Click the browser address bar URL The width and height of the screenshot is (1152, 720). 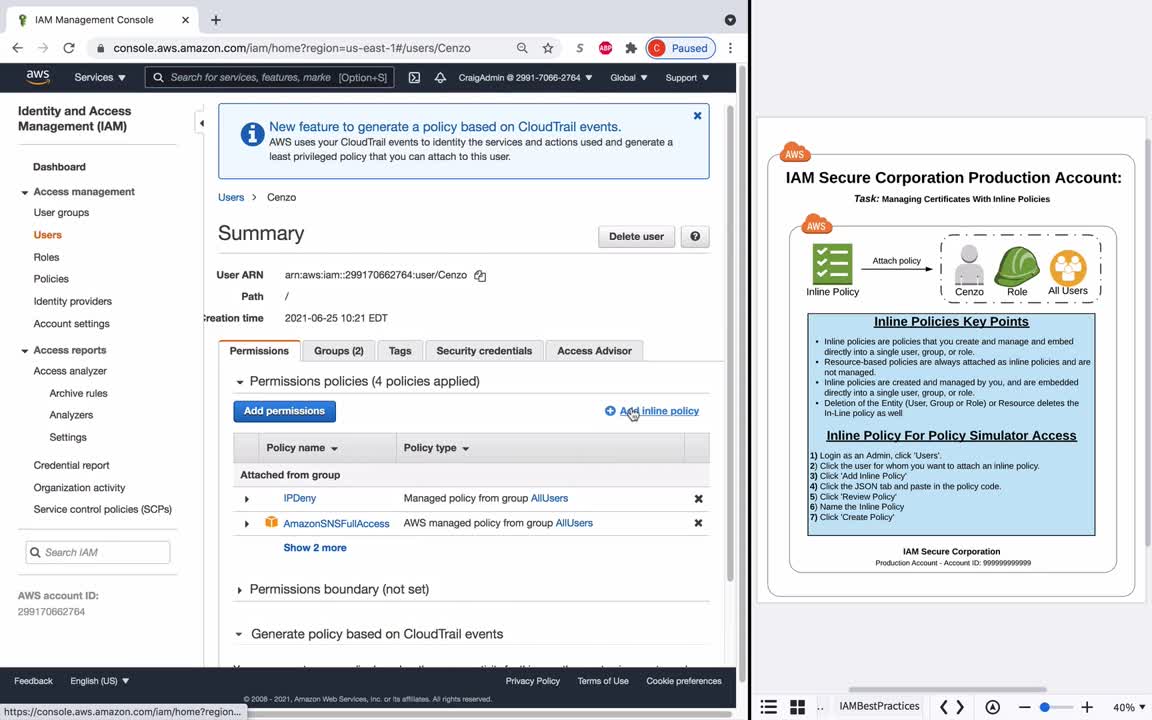(x=292, y=48)
